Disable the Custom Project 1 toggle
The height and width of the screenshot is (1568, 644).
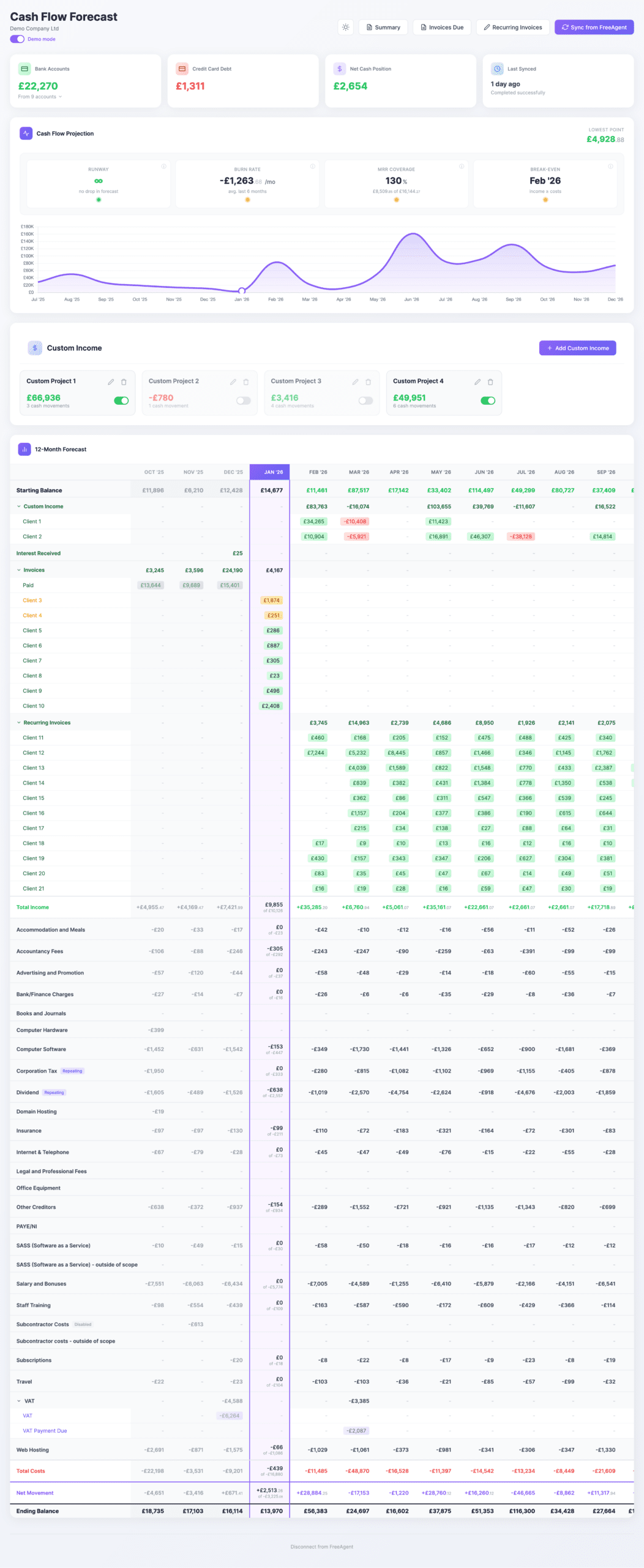[121, 401]
